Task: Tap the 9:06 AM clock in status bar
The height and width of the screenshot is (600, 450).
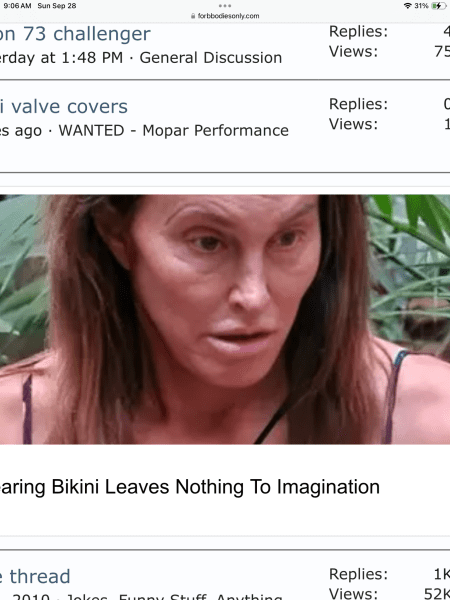Action: [x=18, y=6]
